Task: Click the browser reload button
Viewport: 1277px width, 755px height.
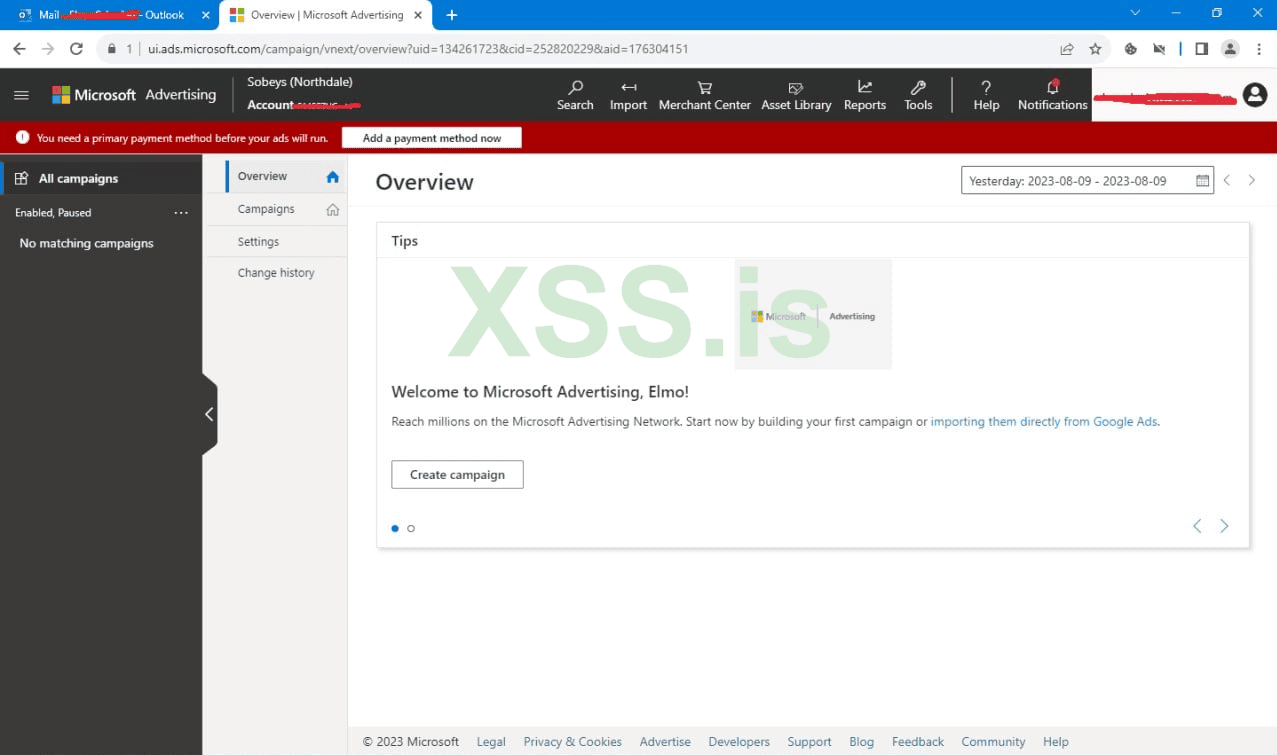Action: click(x=76, y=48)
